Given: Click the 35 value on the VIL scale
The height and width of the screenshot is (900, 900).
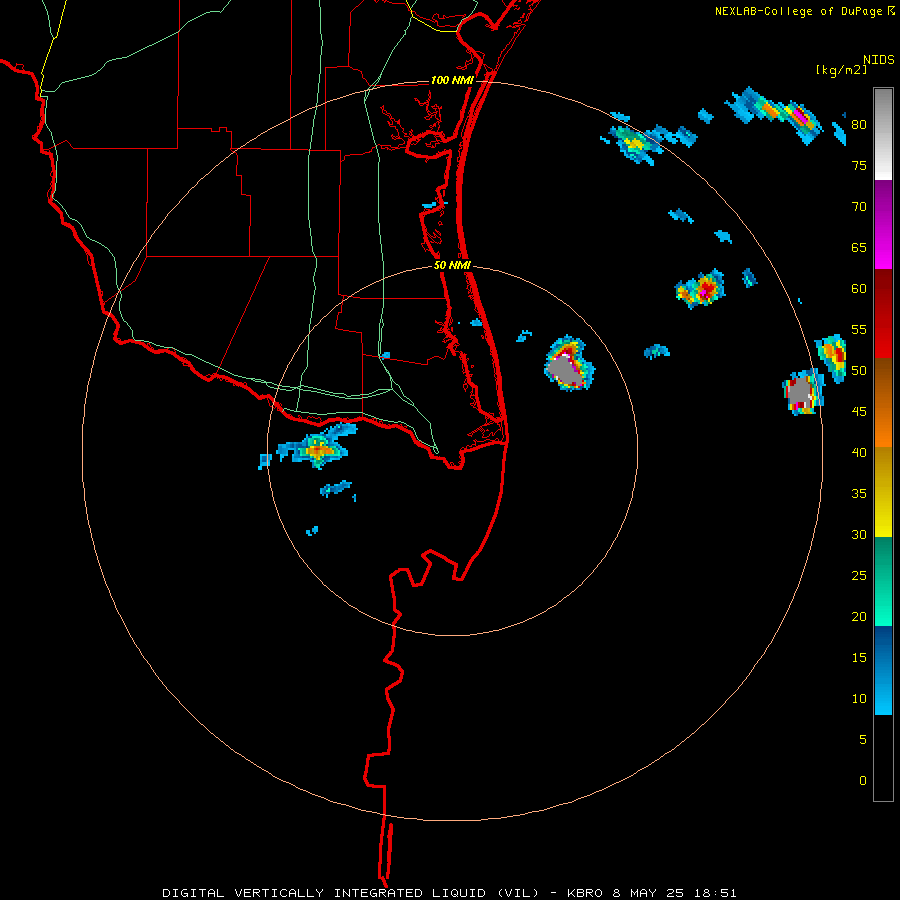Looking at the screenshot, I should [859, 494].
